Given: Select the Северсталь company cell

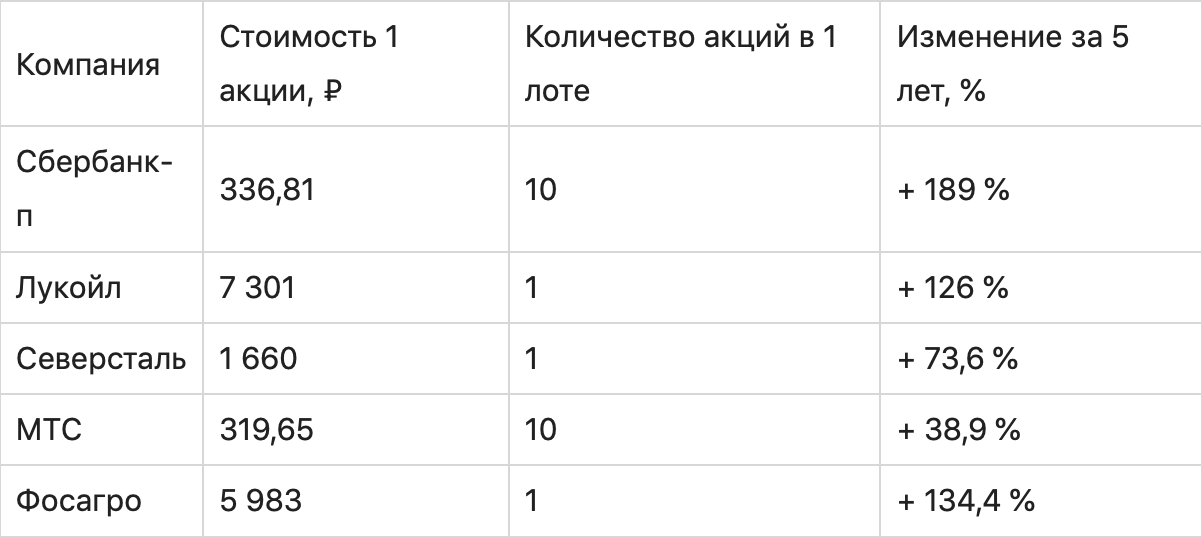Looking at the screenshot, I should tap(101, 359).
